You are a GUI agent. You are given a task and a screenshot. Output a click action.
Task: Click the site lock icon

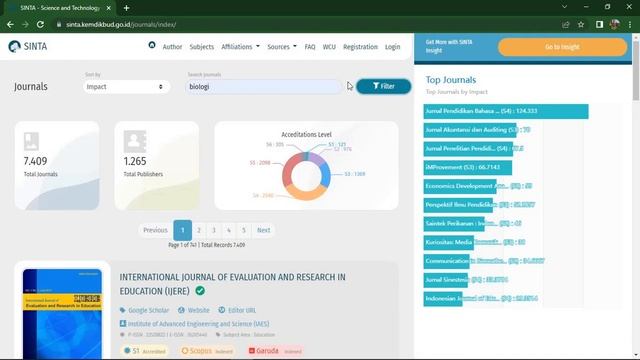coord(59,24)
